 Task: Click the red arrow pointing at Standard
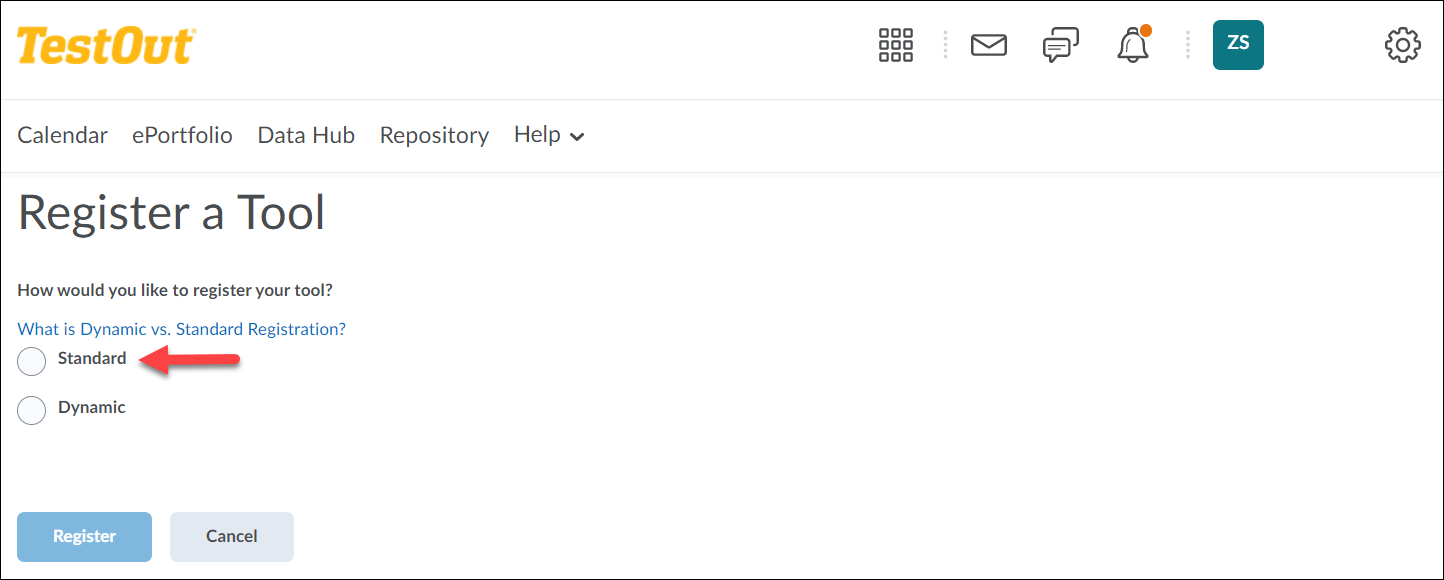[195, 360]
